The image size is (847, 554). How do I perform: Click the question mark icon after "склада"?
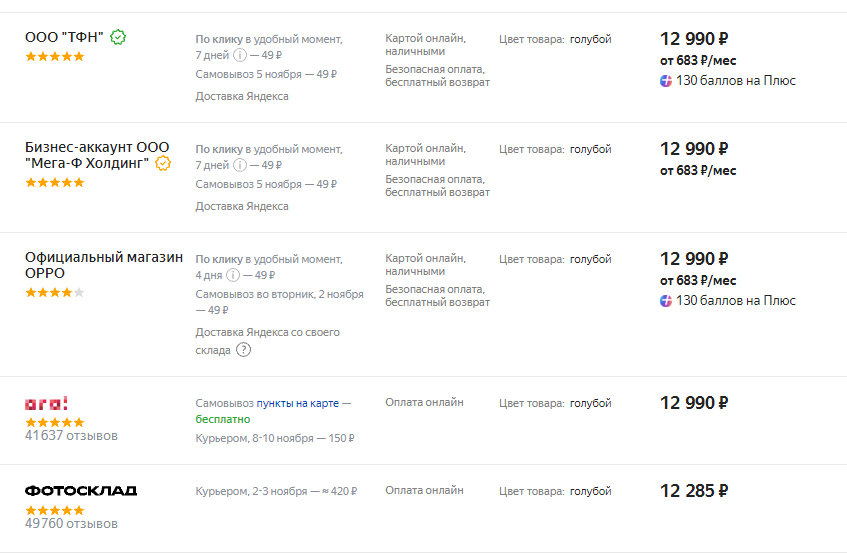pos(243,350)
